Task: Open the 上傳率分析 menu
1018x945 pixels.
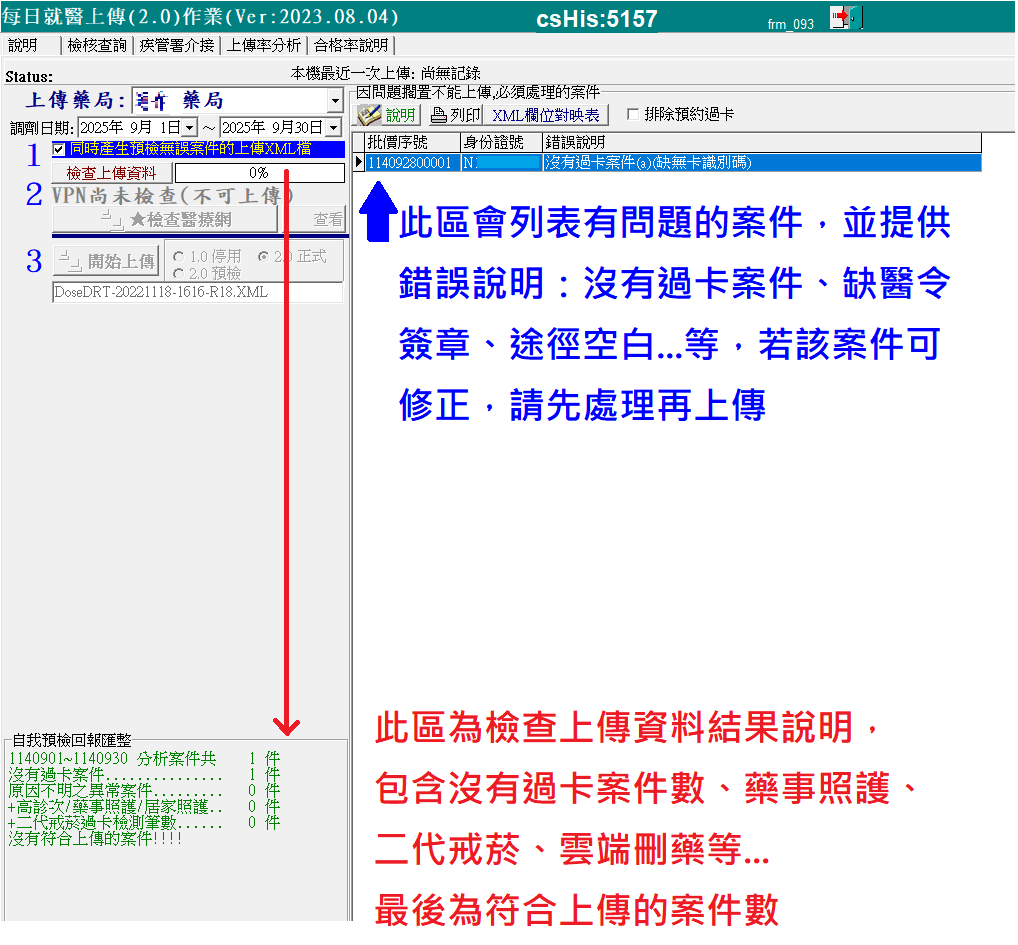Action: [x=263, y=45]
